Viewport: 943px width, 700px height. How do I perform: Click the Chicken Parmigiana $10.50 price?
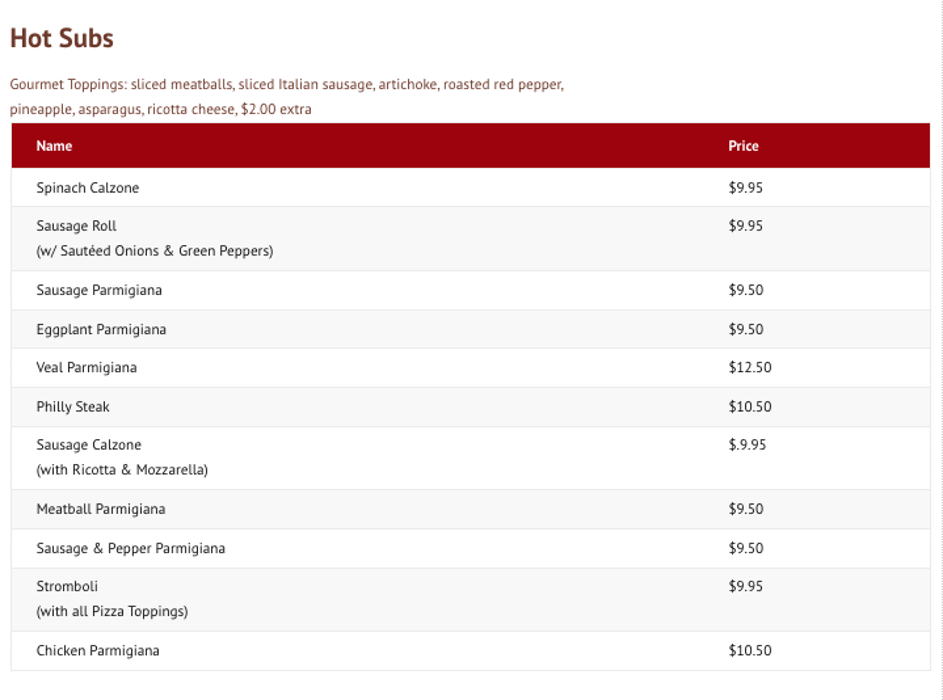[x=750, y=651]
